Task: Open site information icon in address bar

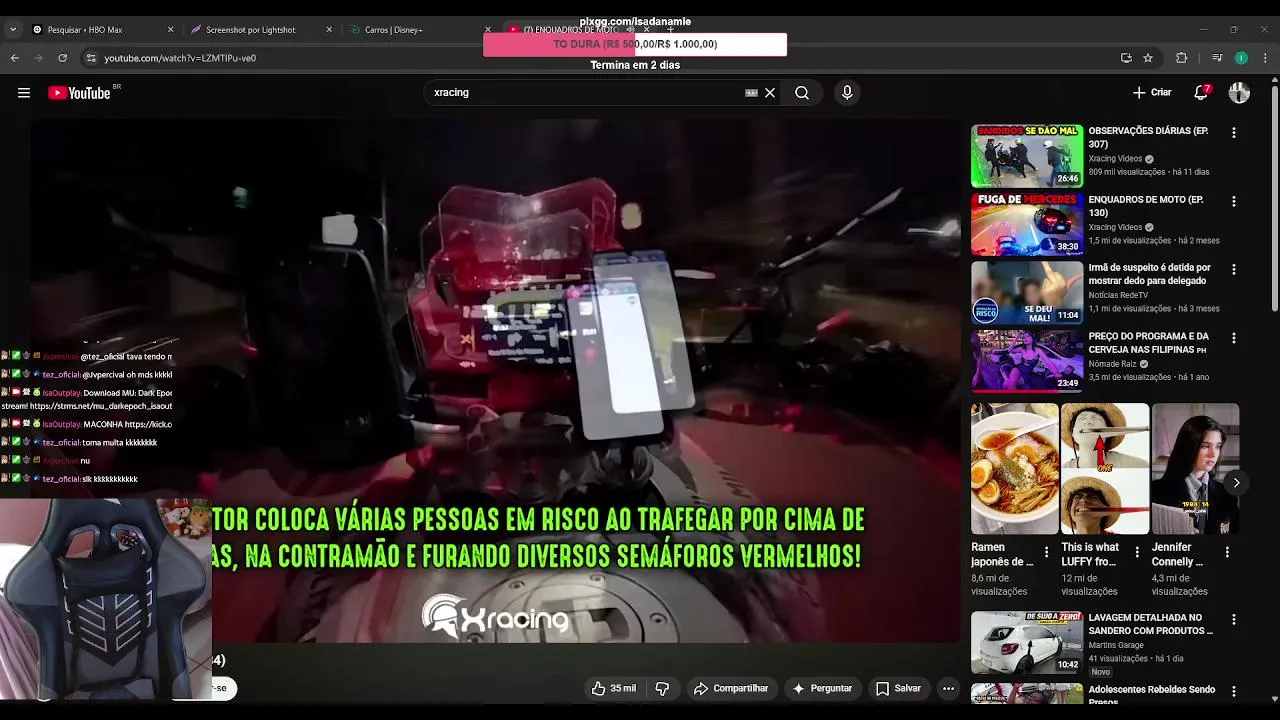Action: [x=91, y=58]
